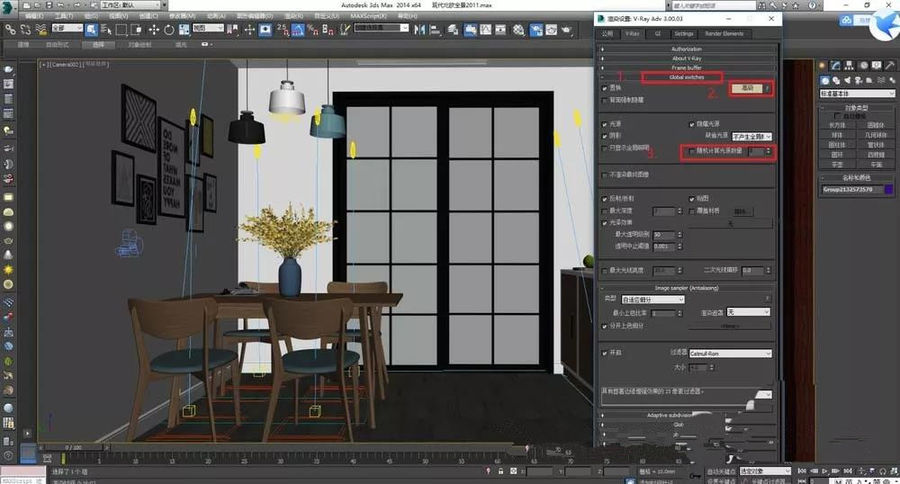Toggle the 贴图 maps checkbox
900x484 pixels.
[692, 199]
